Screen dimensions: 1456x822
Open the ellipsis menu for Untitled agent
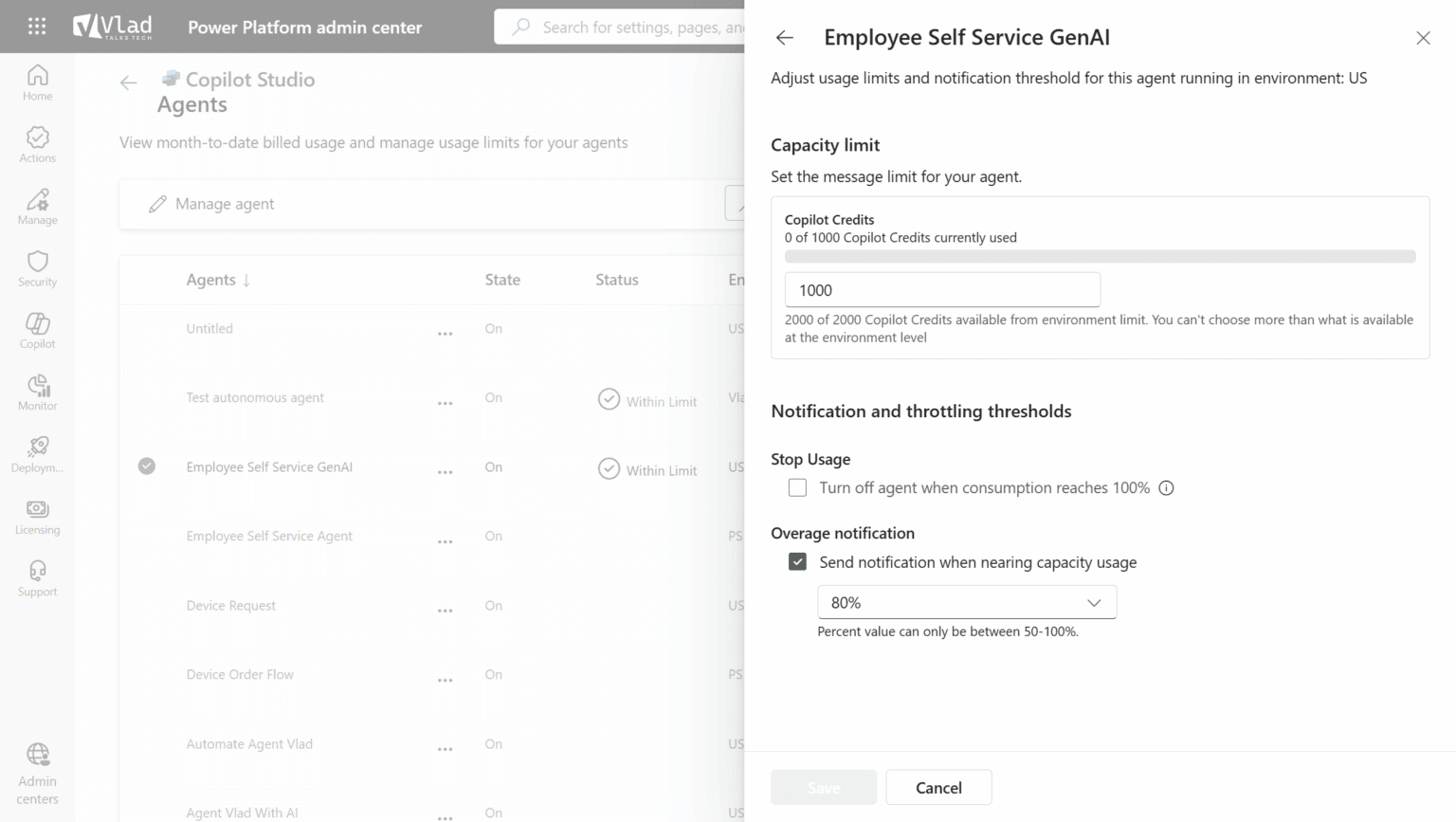tap(445, 333)
